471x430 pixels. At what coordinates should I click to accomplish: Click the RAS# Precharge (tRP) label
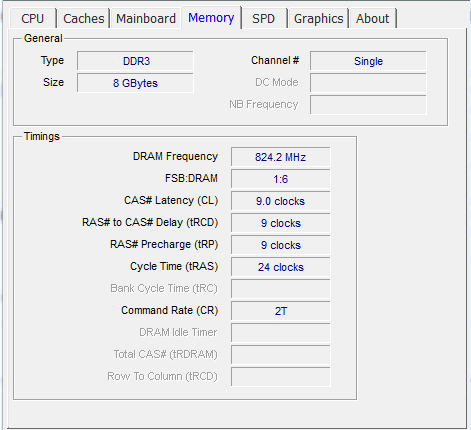[164, 244]
